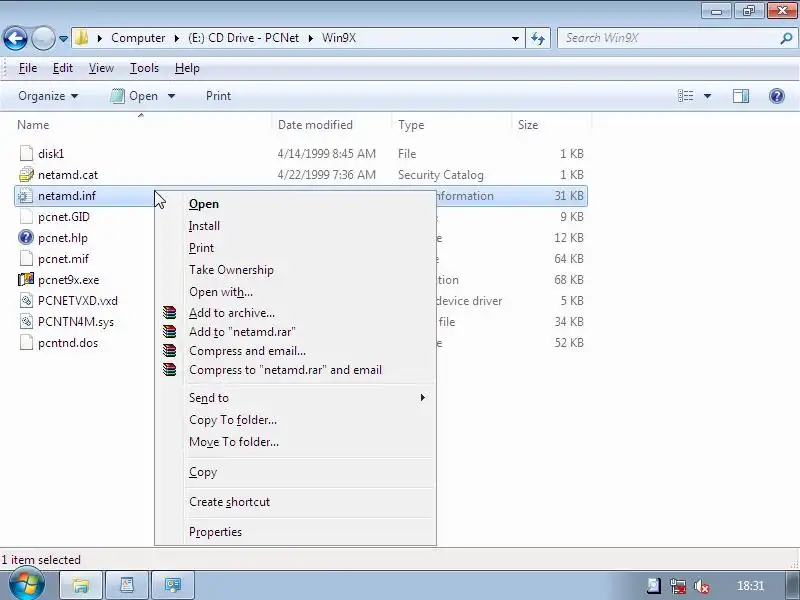Choose 'Move To folder...' entry
Image resolution: width=800 pixels, height=600 pixels.
pos(234,441)
